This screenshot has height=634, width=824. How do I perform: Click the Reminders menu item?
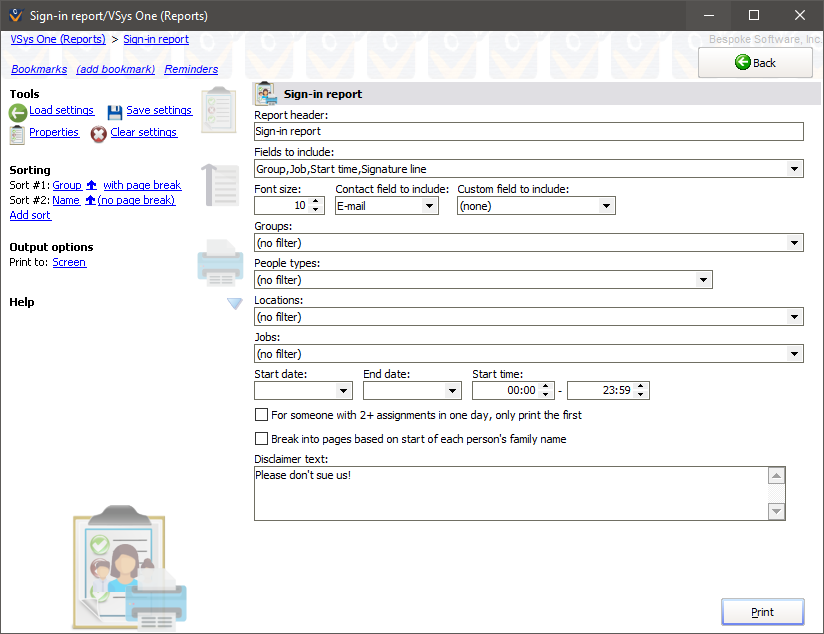pyautogui.click(x=191, y=69)
